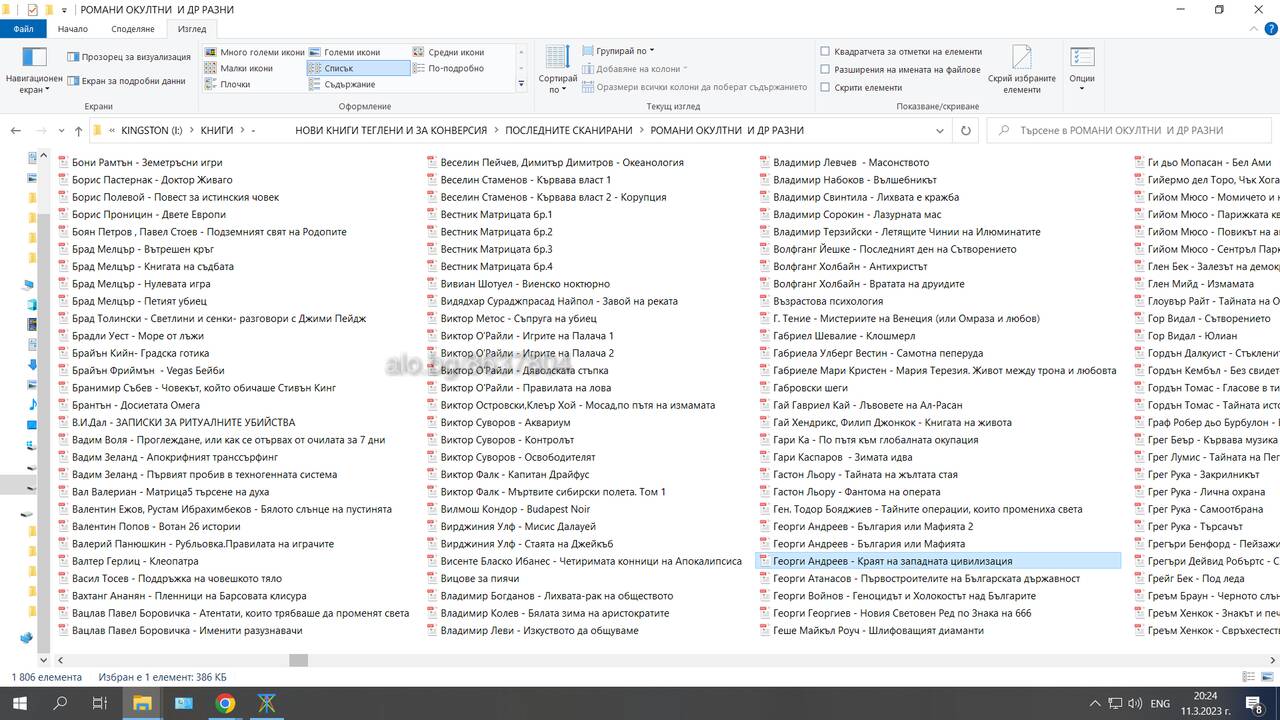Choose the Плочки tiles view

point(228,84)
